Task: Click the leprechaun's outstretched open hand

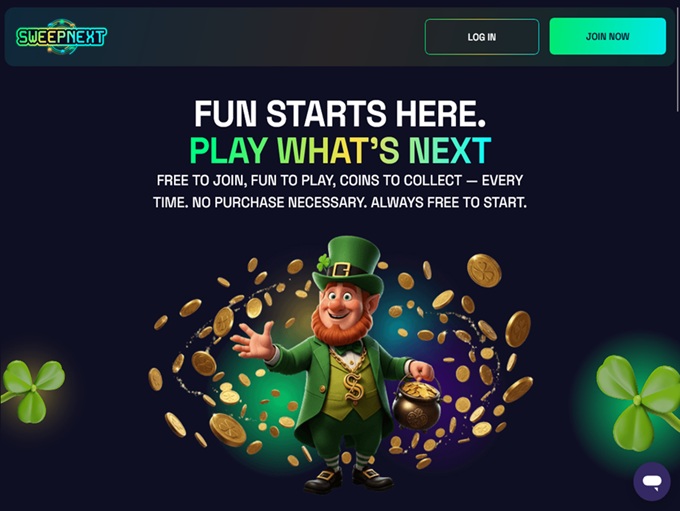Action: click(253, 341)
